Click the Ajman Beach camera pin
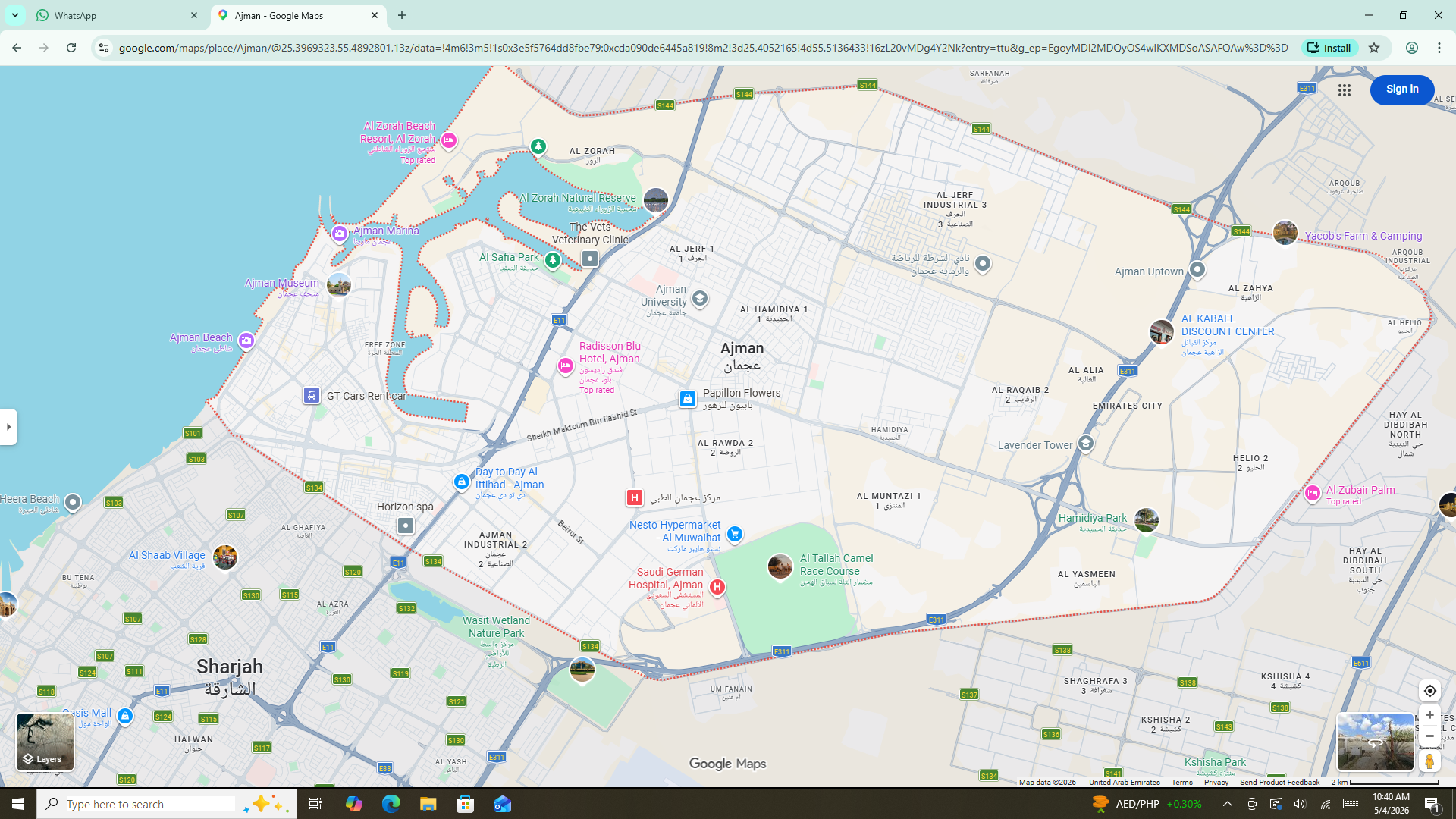1456x819 pixels. point(246,340)
